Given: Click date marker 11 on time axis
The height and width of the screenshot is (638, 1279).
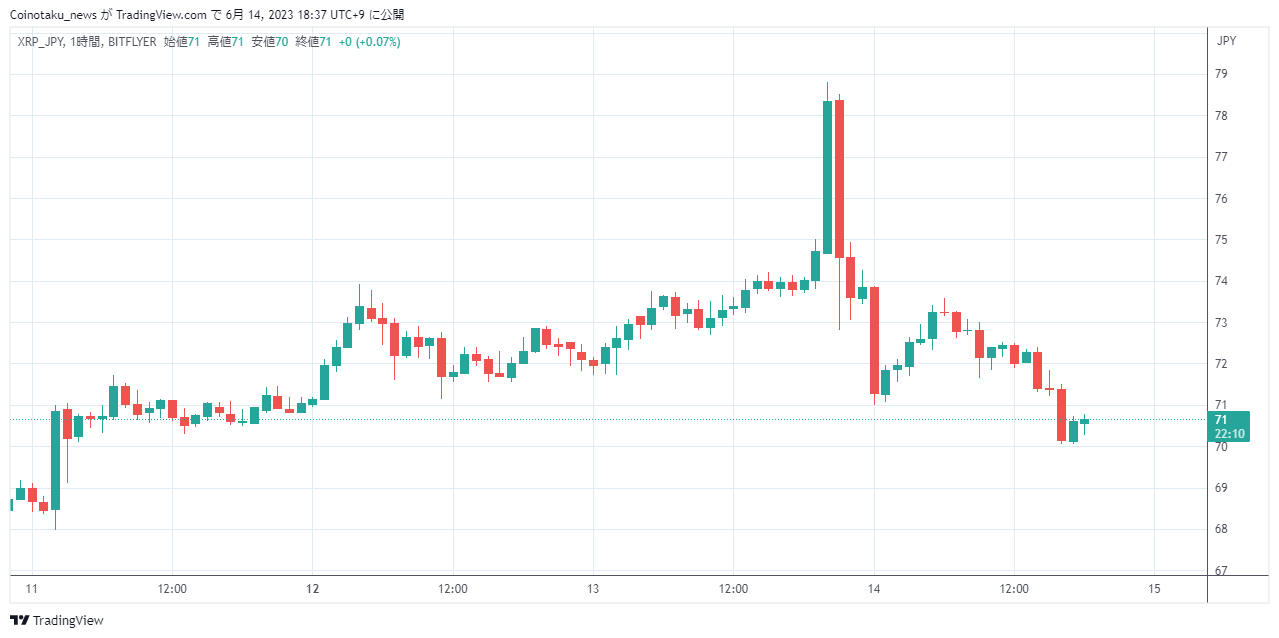Looking at the screenshot, I should point(32,589).
